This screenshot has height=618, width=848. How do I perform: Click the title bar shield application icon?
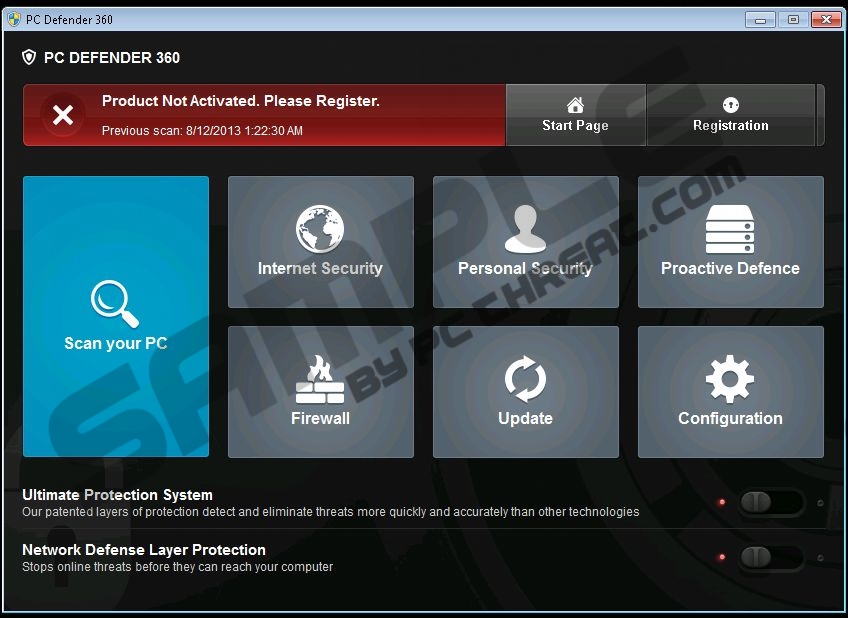(14, 19)
